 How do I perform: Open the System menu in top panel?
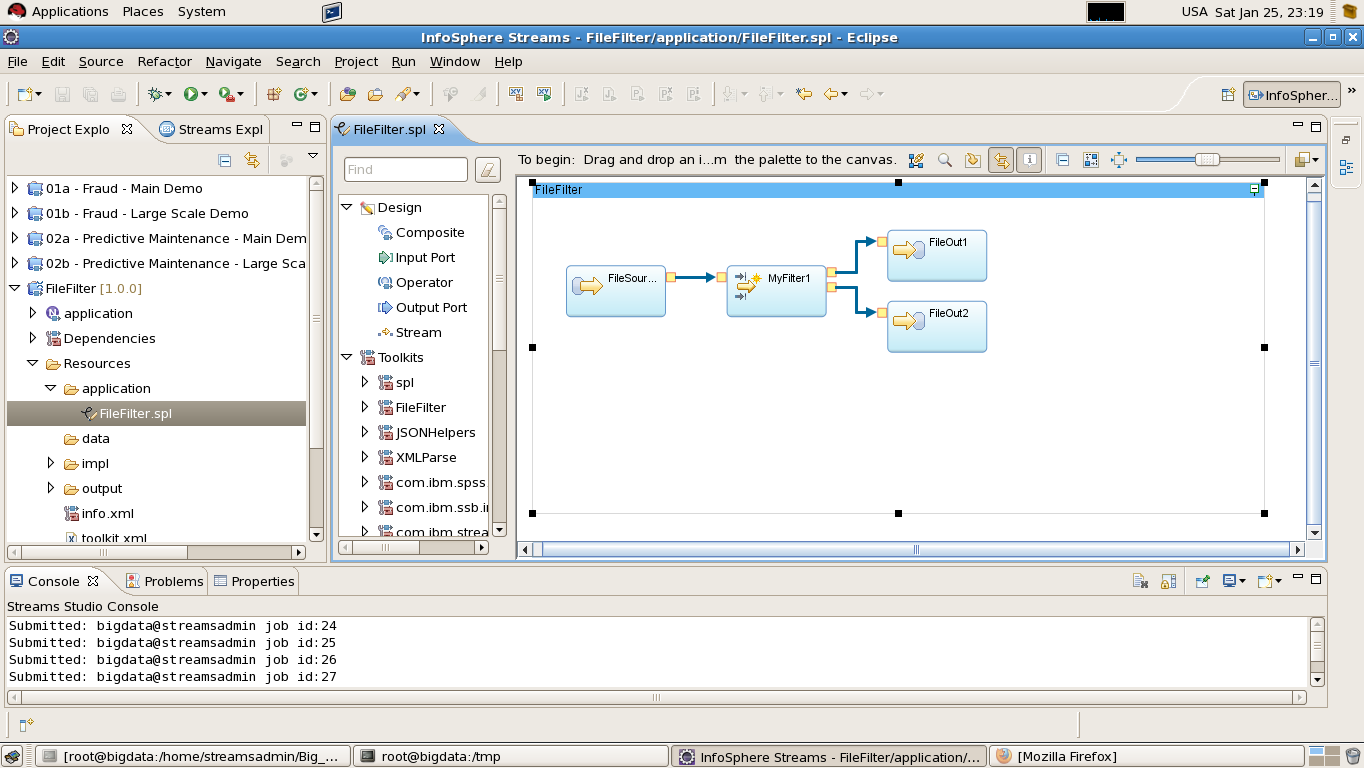pos(201,12)
